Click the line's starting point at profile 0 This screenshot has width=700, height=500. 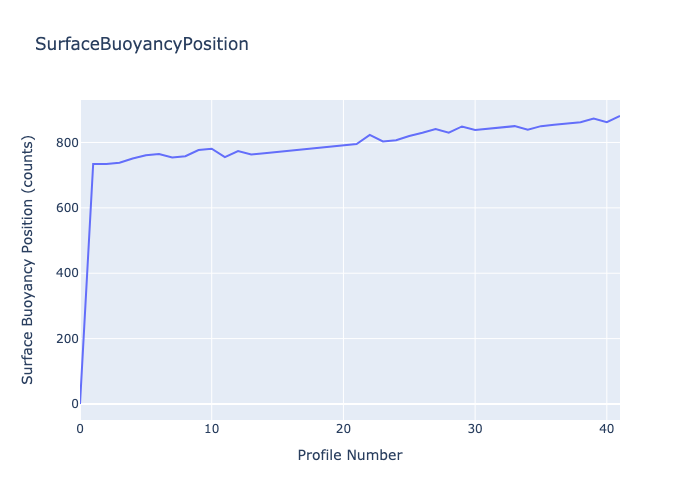[x=81, y=403]
